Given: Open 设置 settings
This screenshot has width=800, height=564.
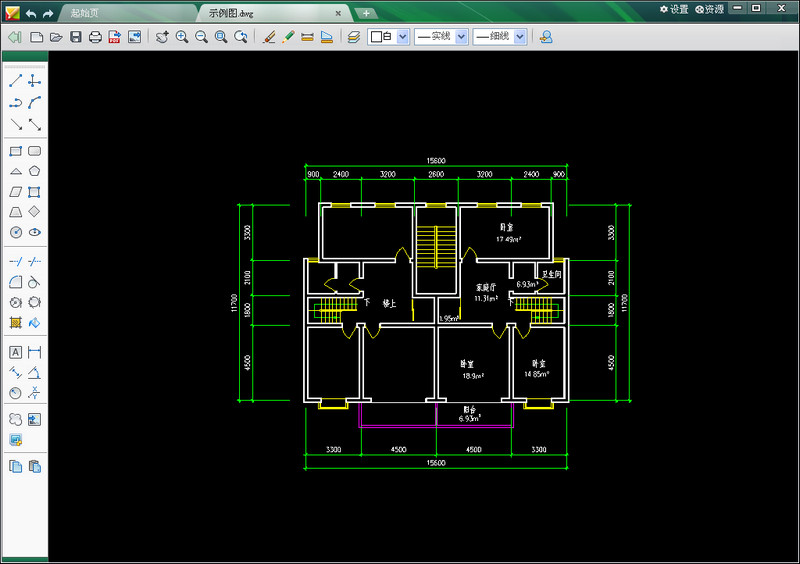Looking at the screenshot, I should click(673, 9).
